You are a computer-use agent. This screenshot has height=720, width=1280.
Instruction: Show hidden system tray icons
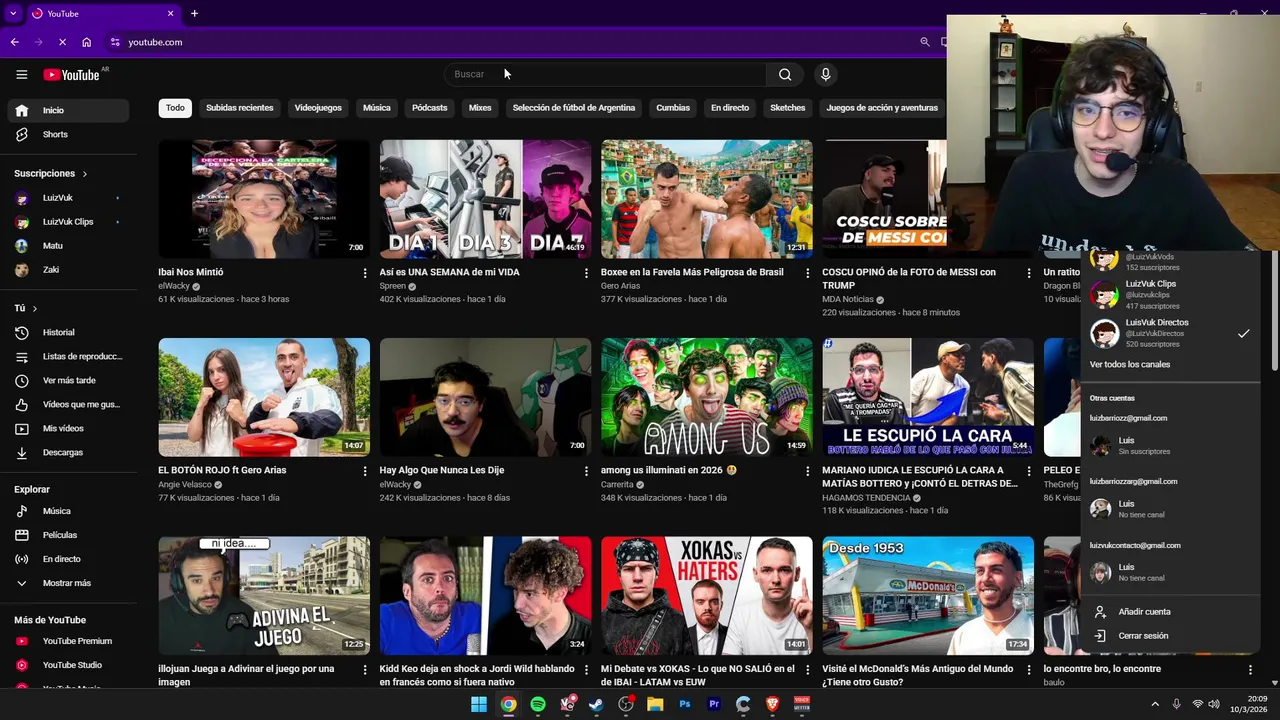(x=1155, y=704)
